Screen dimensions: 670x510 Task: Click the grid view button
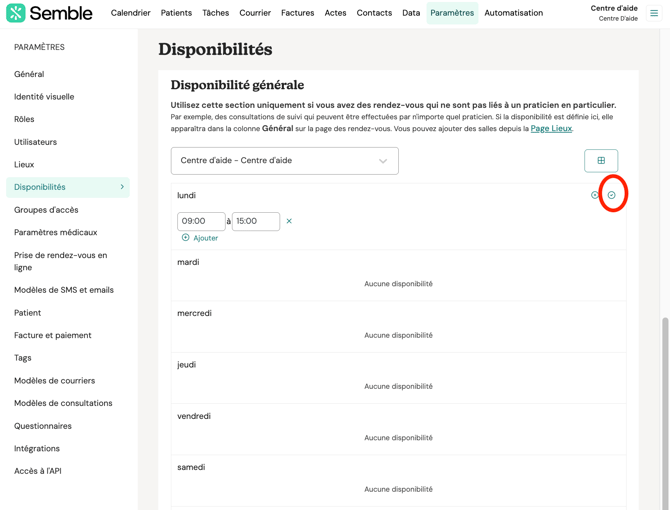pyautogui.click(x=601, y=160)
